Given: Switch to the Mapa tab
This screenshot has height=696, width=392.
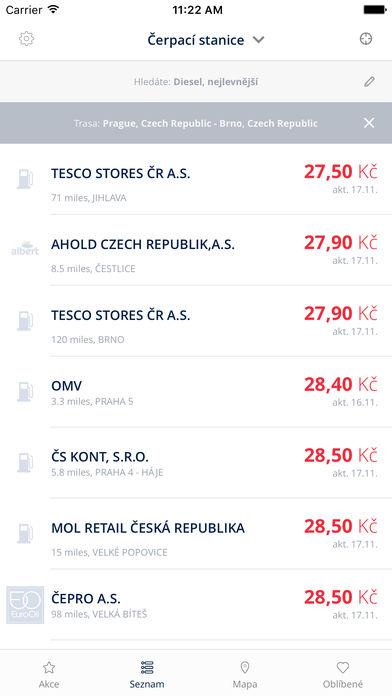Looking at the screenshot, I should (x=245, y=675).
